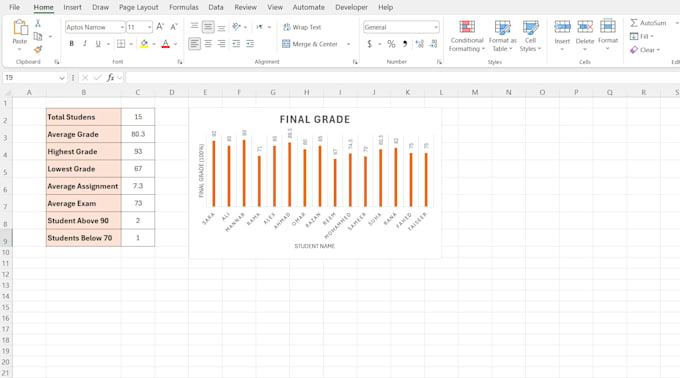The width and height of the screenshot is (680, 378).
Task: Select cell labeled Average Grade
Action: pyautogui.click(x=84, y=134)
